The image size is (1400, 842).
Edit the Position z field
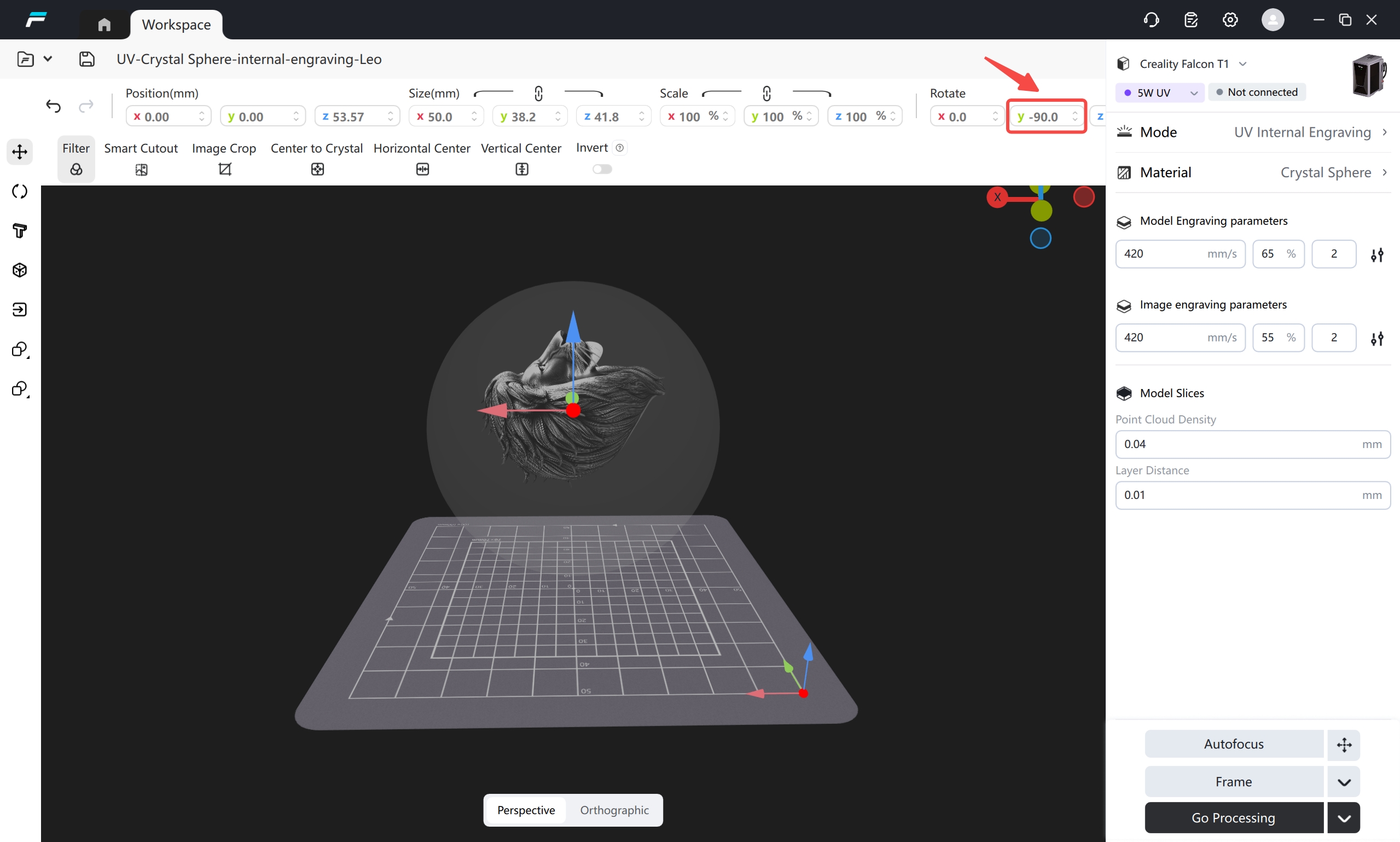coord(357,117)
